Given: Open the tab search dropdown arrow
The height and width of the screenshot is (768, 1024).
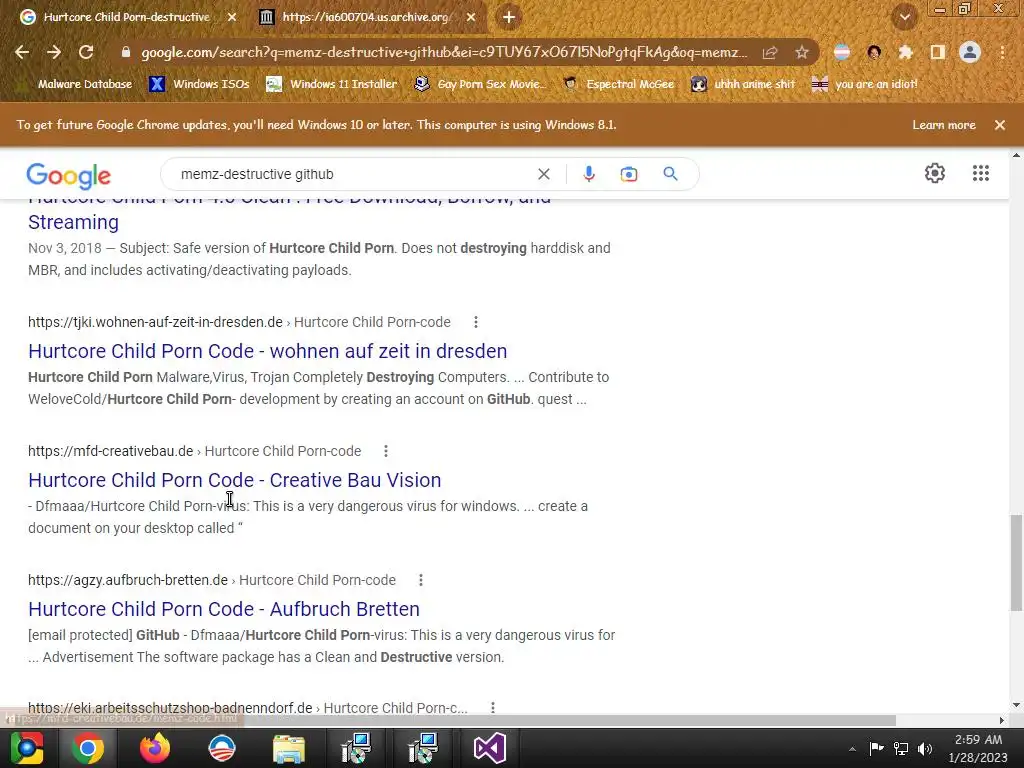Looking at the screenshot, I should tap(905, 17).
